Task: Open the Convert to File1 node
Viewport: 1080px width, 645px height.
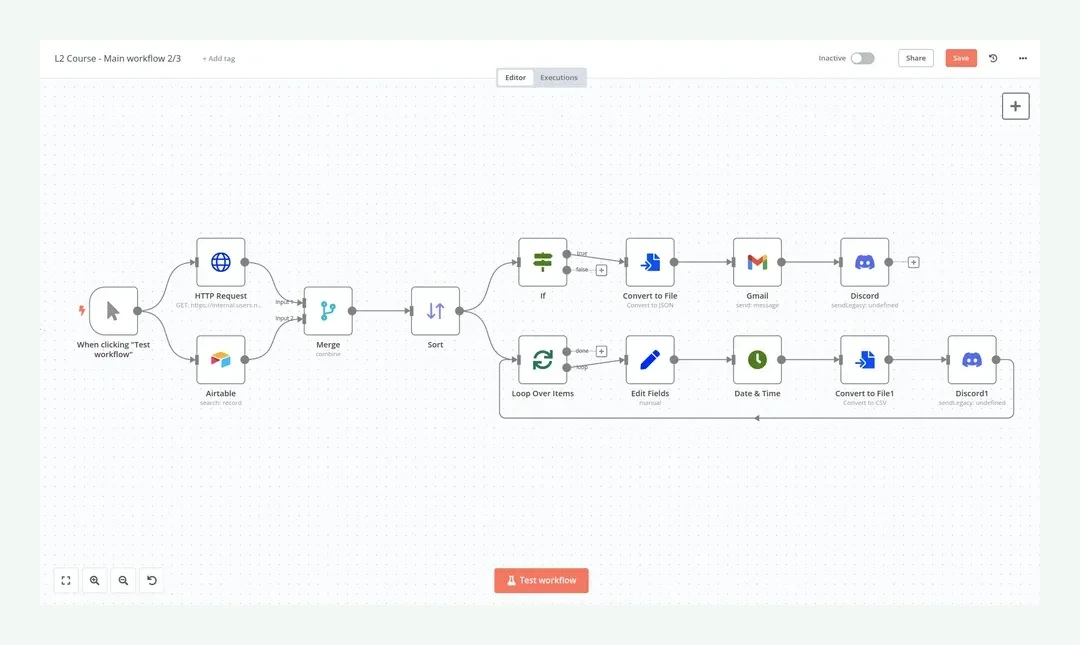Action: tap(864, 359)
